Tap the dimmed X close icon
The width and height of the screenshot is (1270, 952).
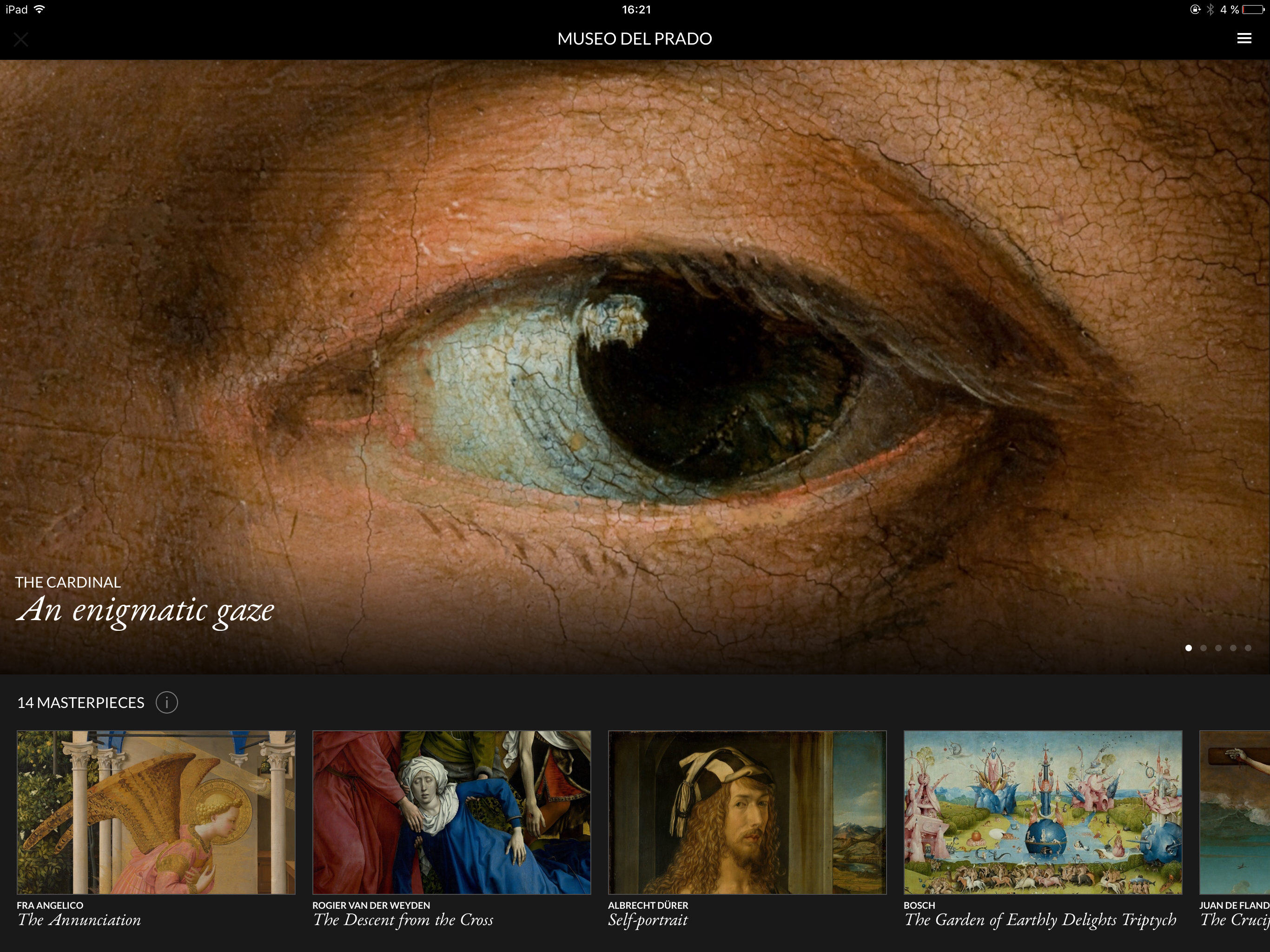[x=21, y=40]
